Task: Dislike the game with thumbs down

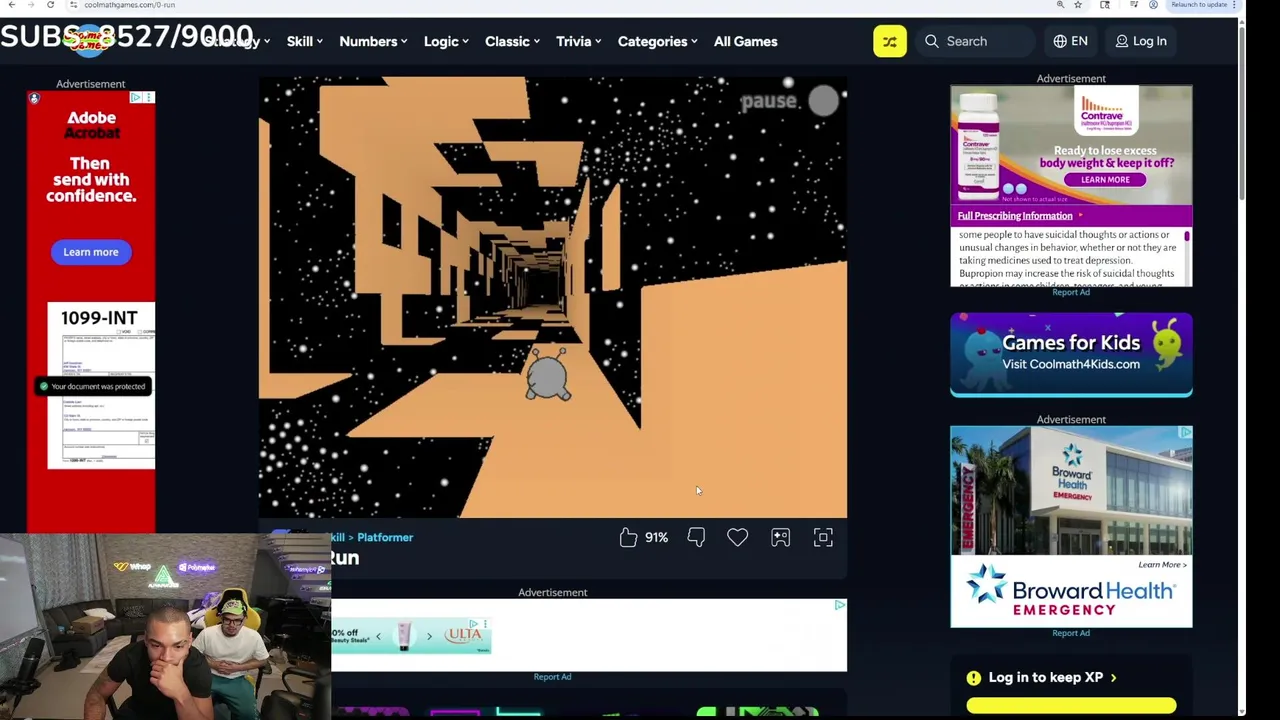Action: 696,538
